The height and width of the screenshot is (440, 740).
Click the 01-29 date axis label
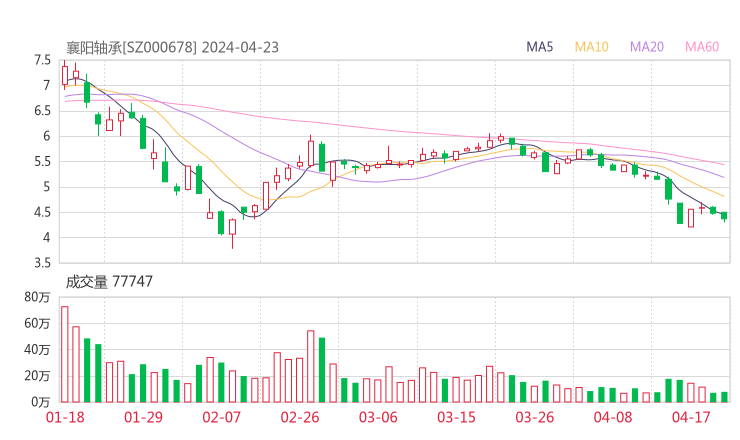click(143, 417)
